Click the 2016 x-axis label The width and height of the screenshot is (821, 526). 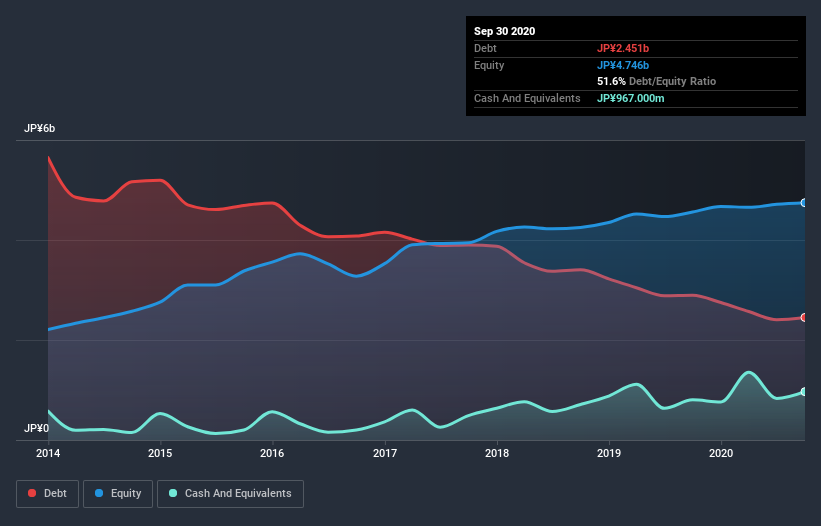click(272, 453)
